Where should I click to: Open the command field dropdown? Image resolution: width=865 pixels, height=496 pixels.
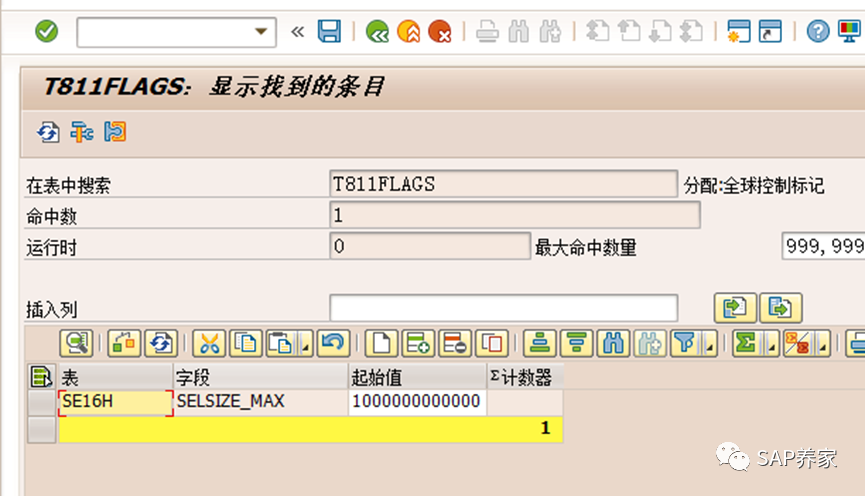coord(261,32)
